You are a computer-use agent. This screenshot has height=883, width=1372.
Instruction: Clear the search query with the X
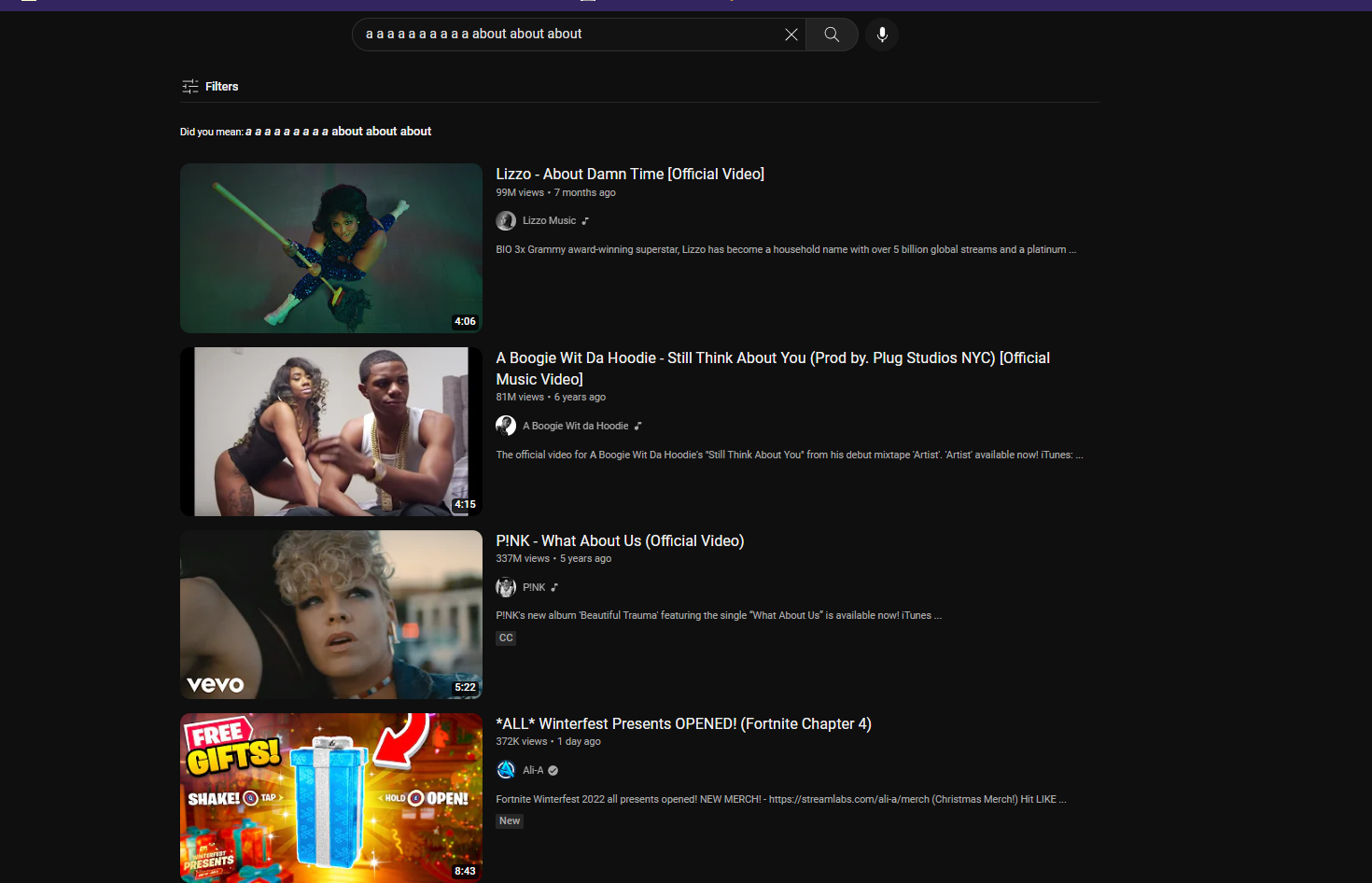[791, 35]
